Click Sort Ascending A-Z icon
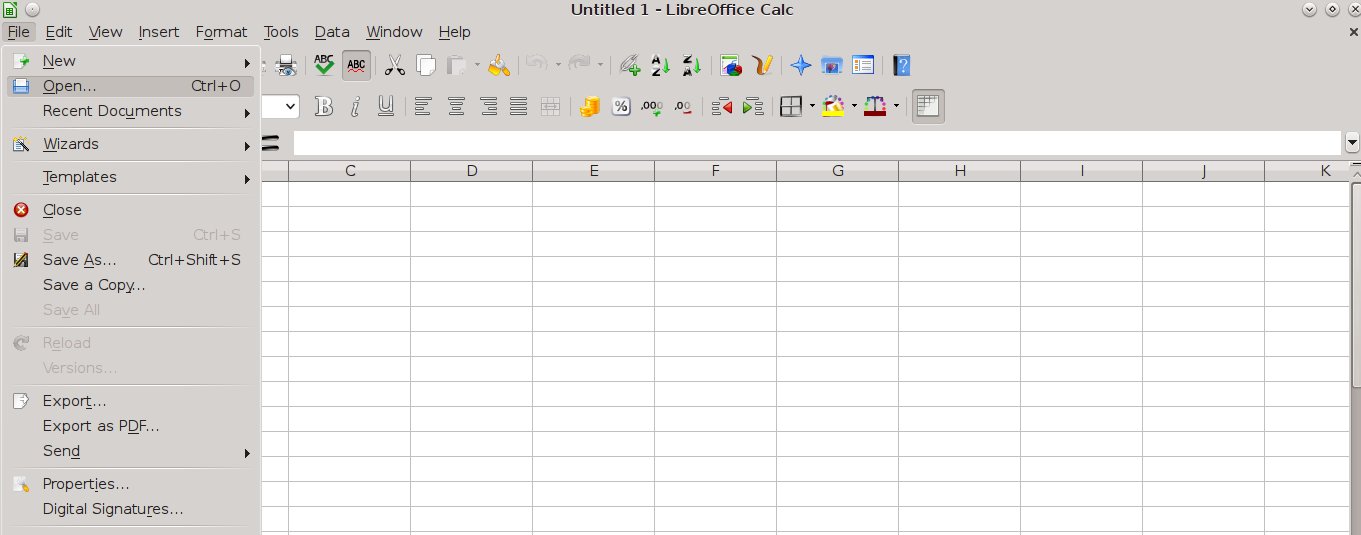Screen dimensions: 1361x535 click(x=660, y=66)
